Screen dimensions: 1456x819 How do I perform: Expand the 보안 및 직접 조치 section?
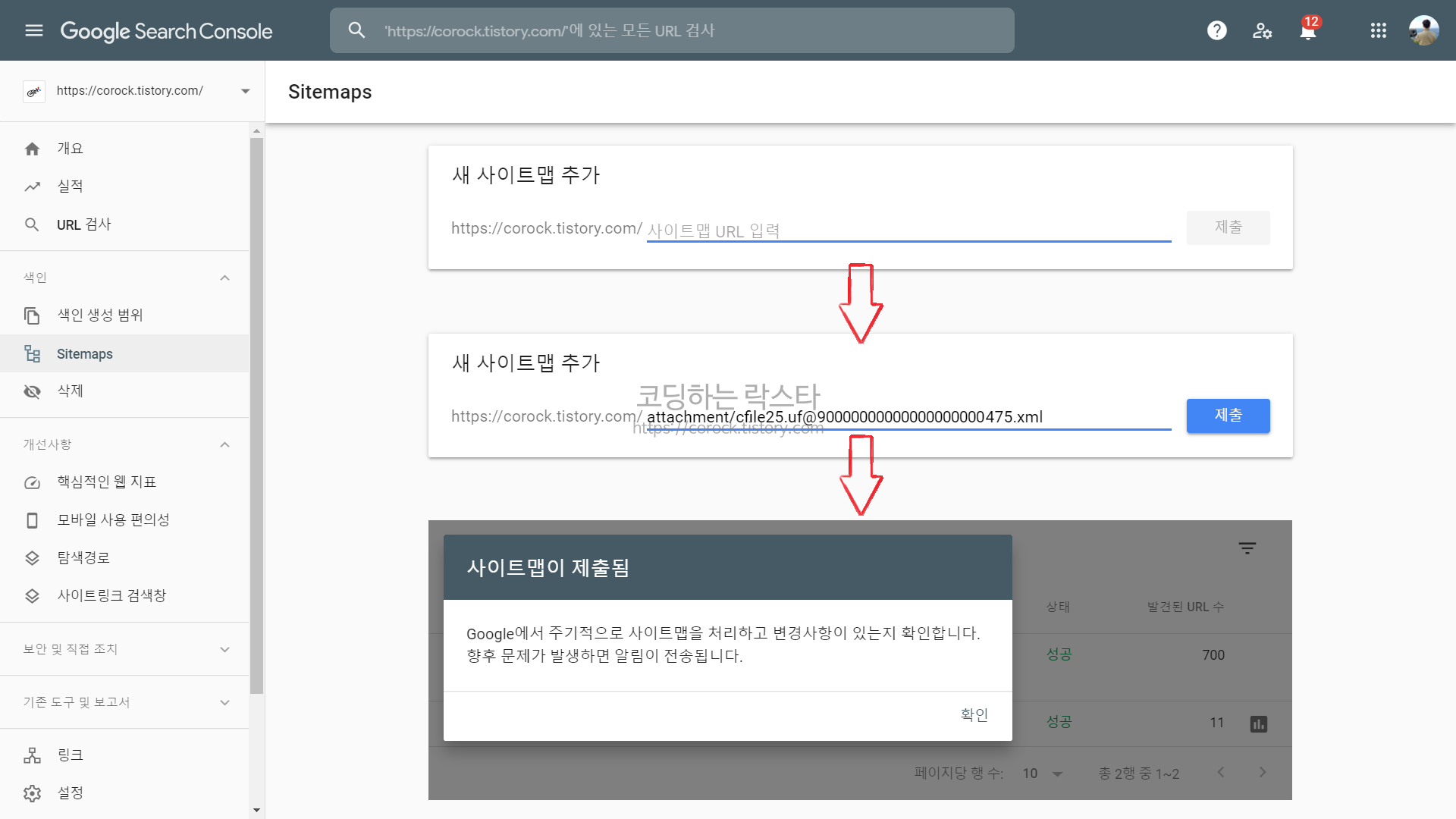pos(224,649)
